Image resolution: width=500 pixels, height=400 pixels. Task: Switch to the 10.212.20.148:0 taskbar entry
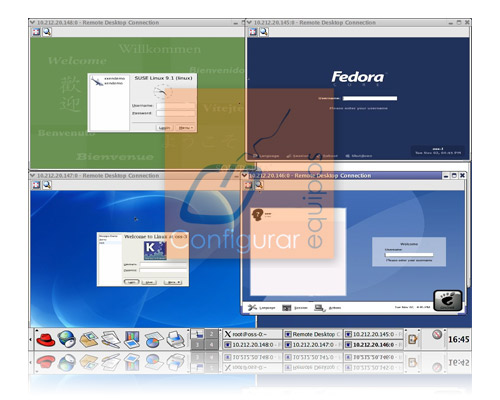(x=252, y=345)
